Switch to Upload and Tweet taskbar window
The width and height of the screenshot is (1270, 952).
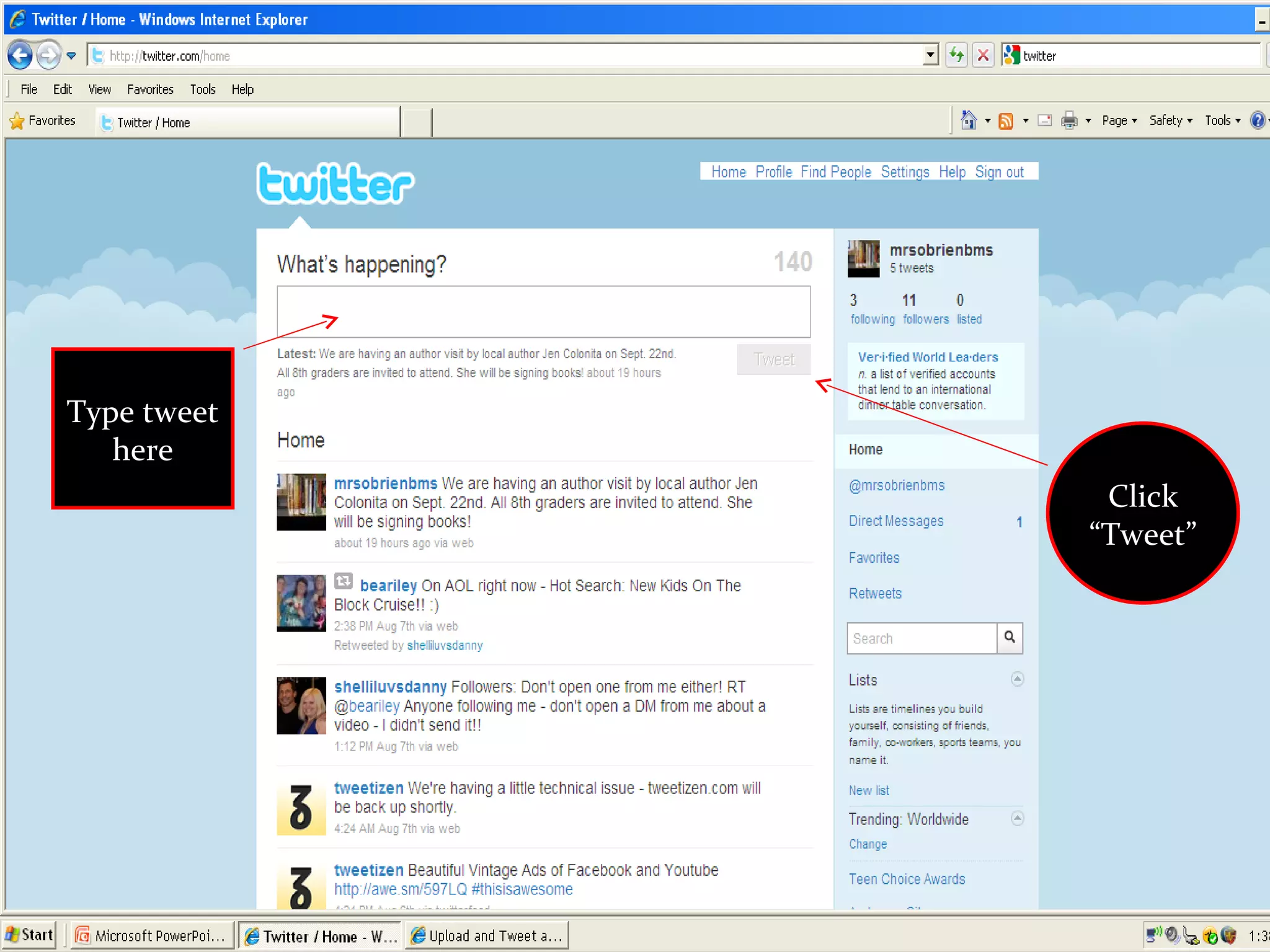tap(487, 936)
